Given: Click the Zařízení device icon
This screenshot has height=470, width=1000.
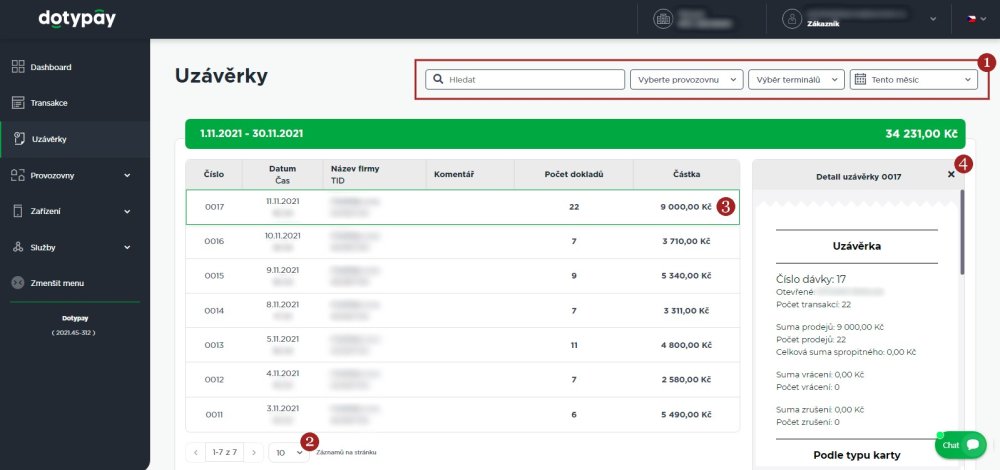Looking at the screenshot, I should point(18,211).
